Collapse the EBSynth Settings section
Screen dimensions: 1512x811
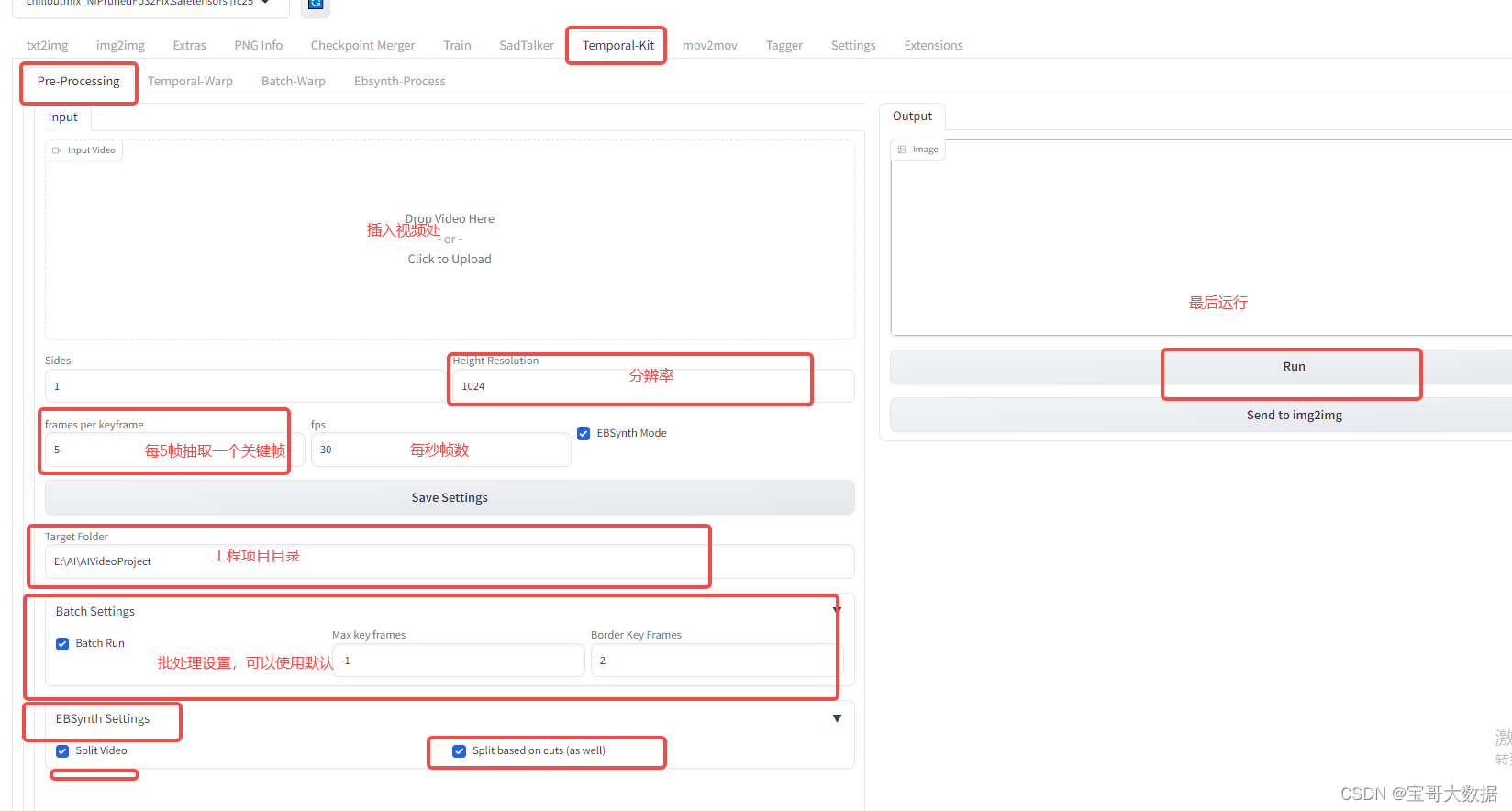coord(837,718)
